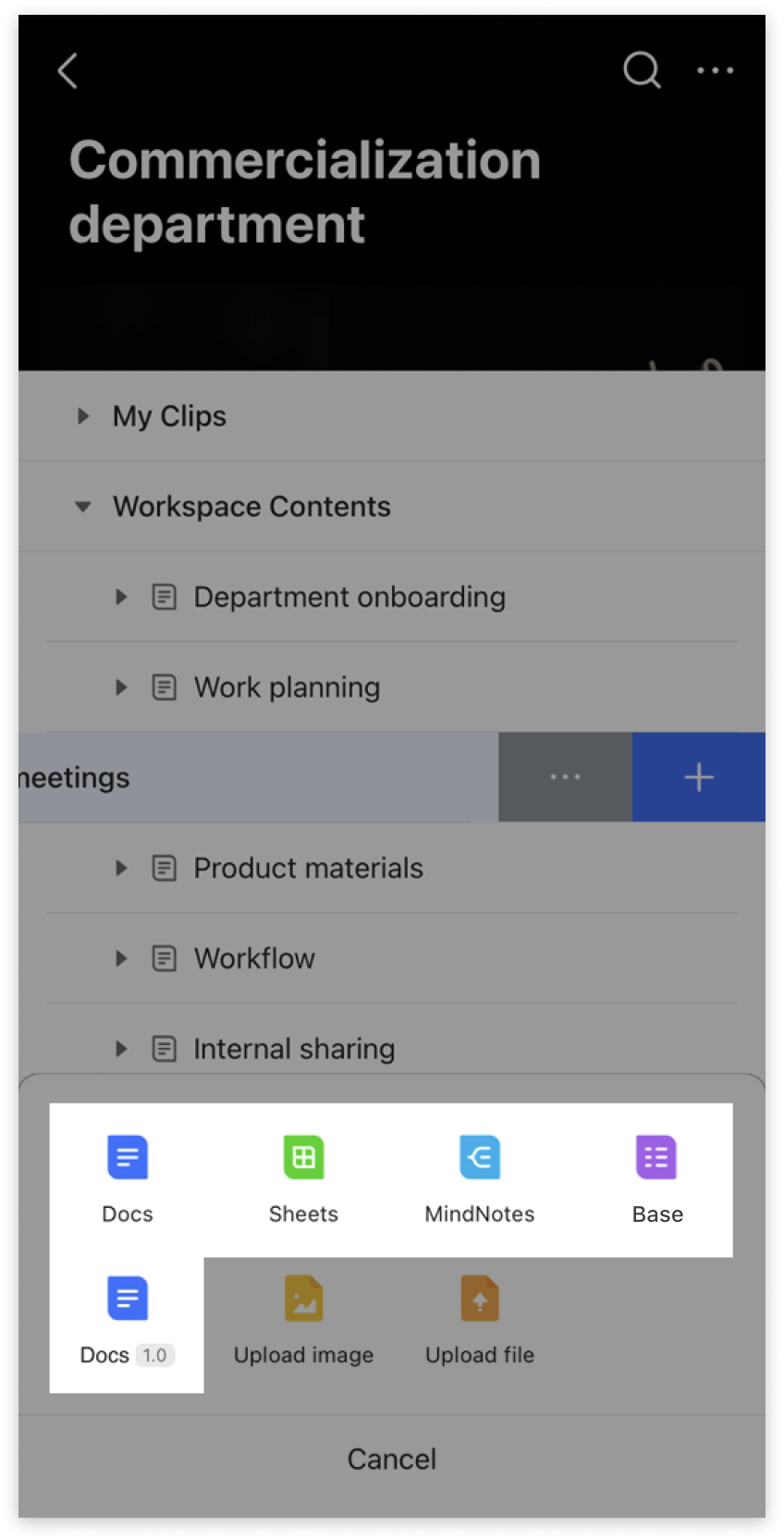Choose Upload image
This screenshot has width=784, height=1540.
point(303,1320)
